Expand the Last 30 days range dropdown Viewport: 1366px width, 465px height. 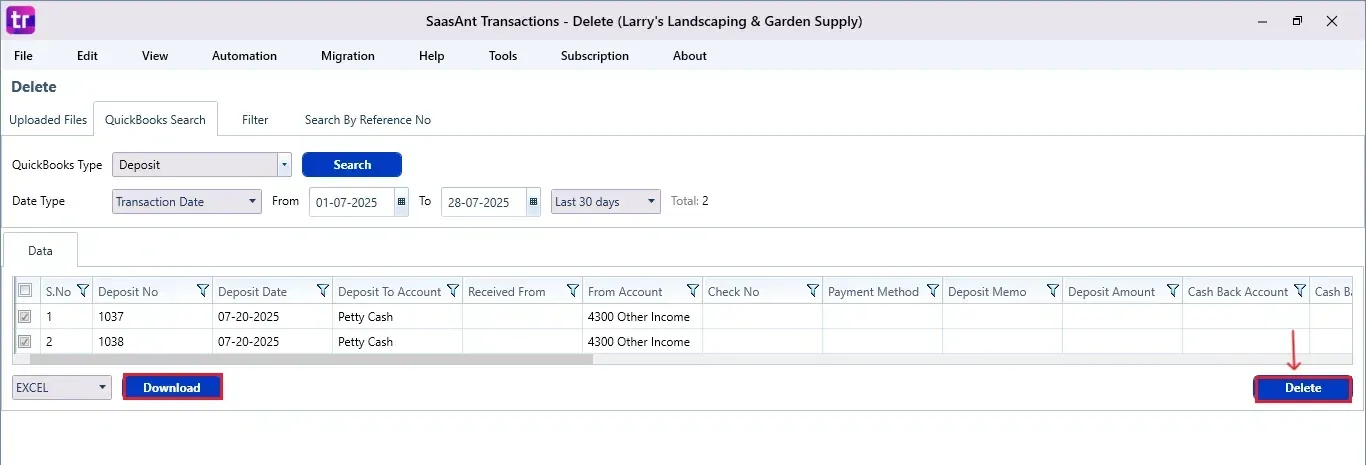652,202
